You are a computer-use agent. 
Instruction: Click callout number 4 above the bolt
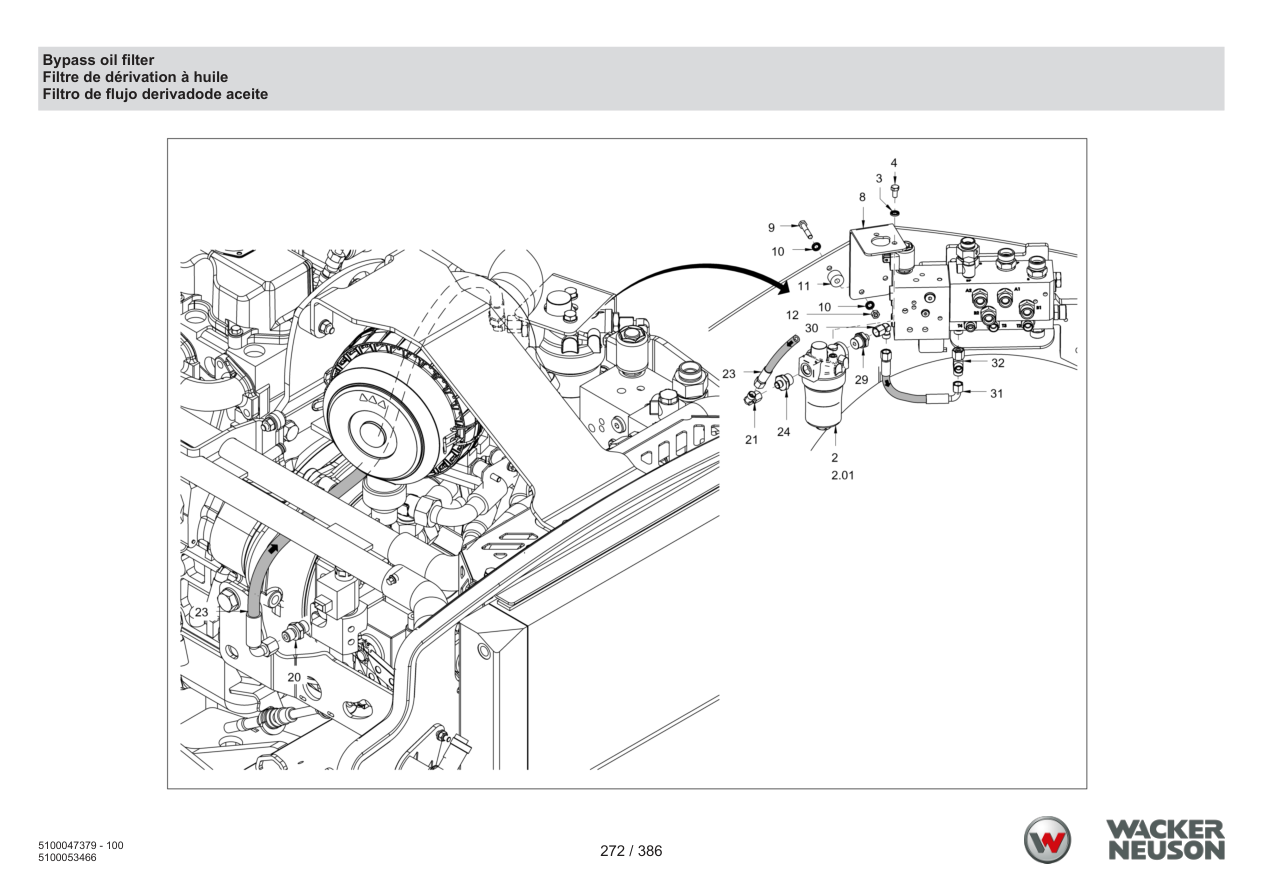point(894,162)
